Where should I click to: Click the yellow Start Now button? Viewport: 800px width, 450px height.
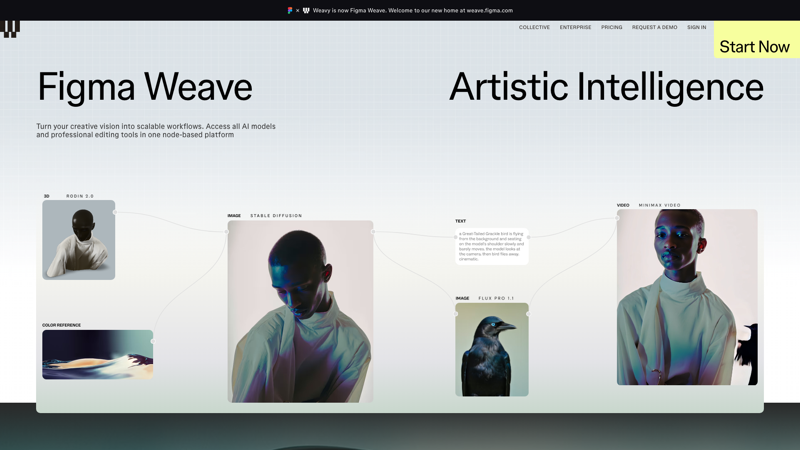coord(757,40)
